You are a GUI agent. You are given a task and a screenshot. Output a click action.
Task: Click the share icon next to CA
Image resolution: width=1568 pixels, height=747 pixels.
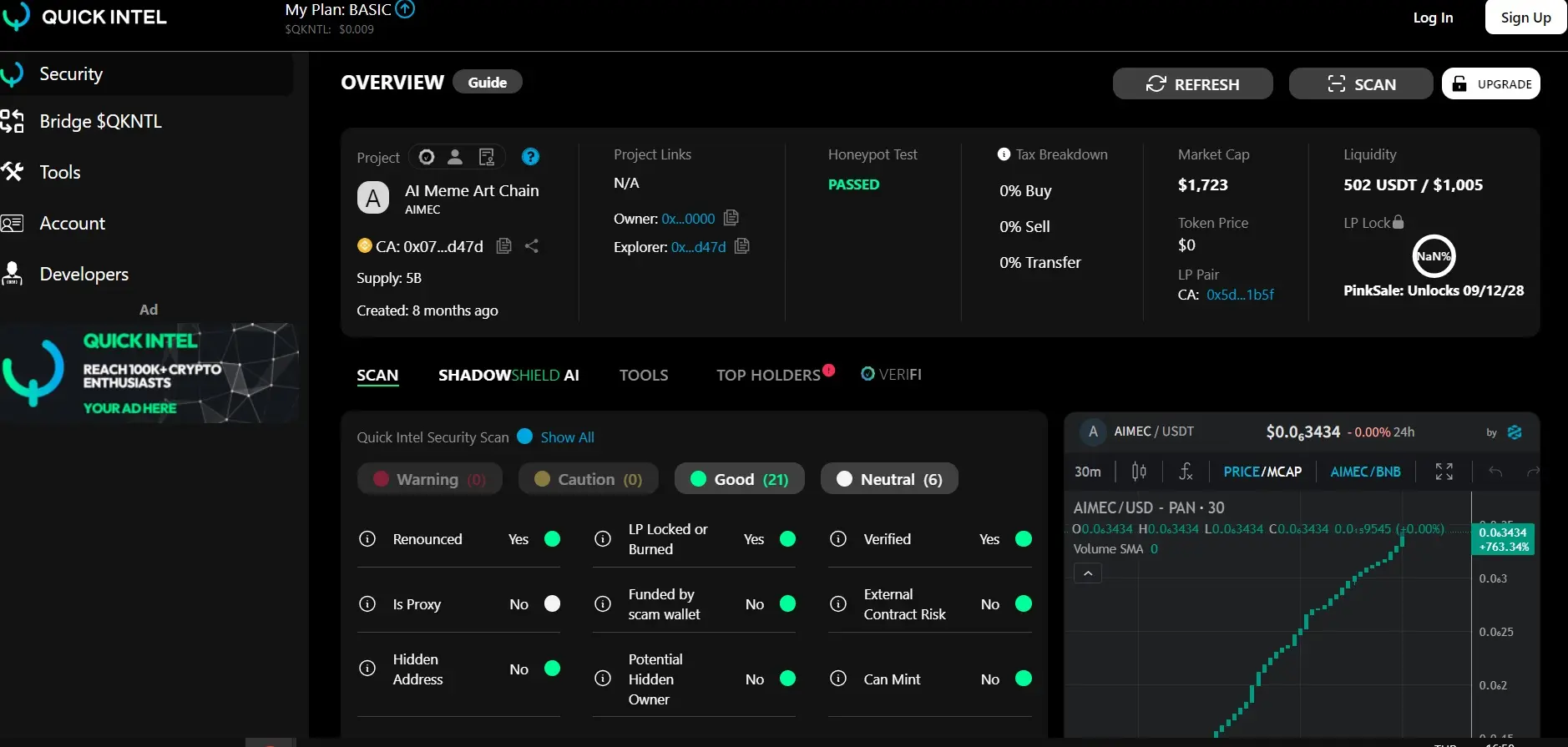pyautogui.click(x=532, y=246)
